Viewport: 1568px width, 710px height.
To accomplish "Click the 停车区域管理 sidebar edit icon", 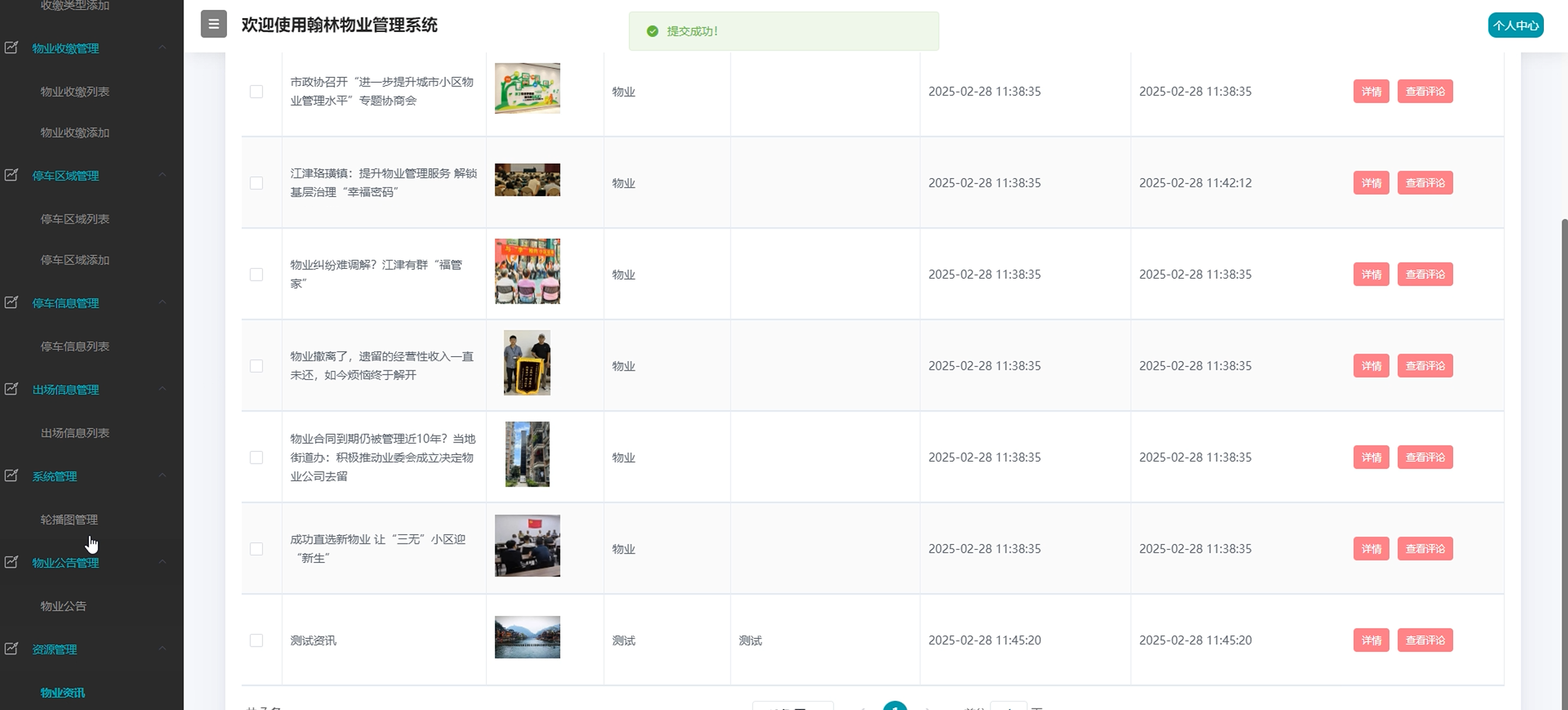I will click(11, 175).
